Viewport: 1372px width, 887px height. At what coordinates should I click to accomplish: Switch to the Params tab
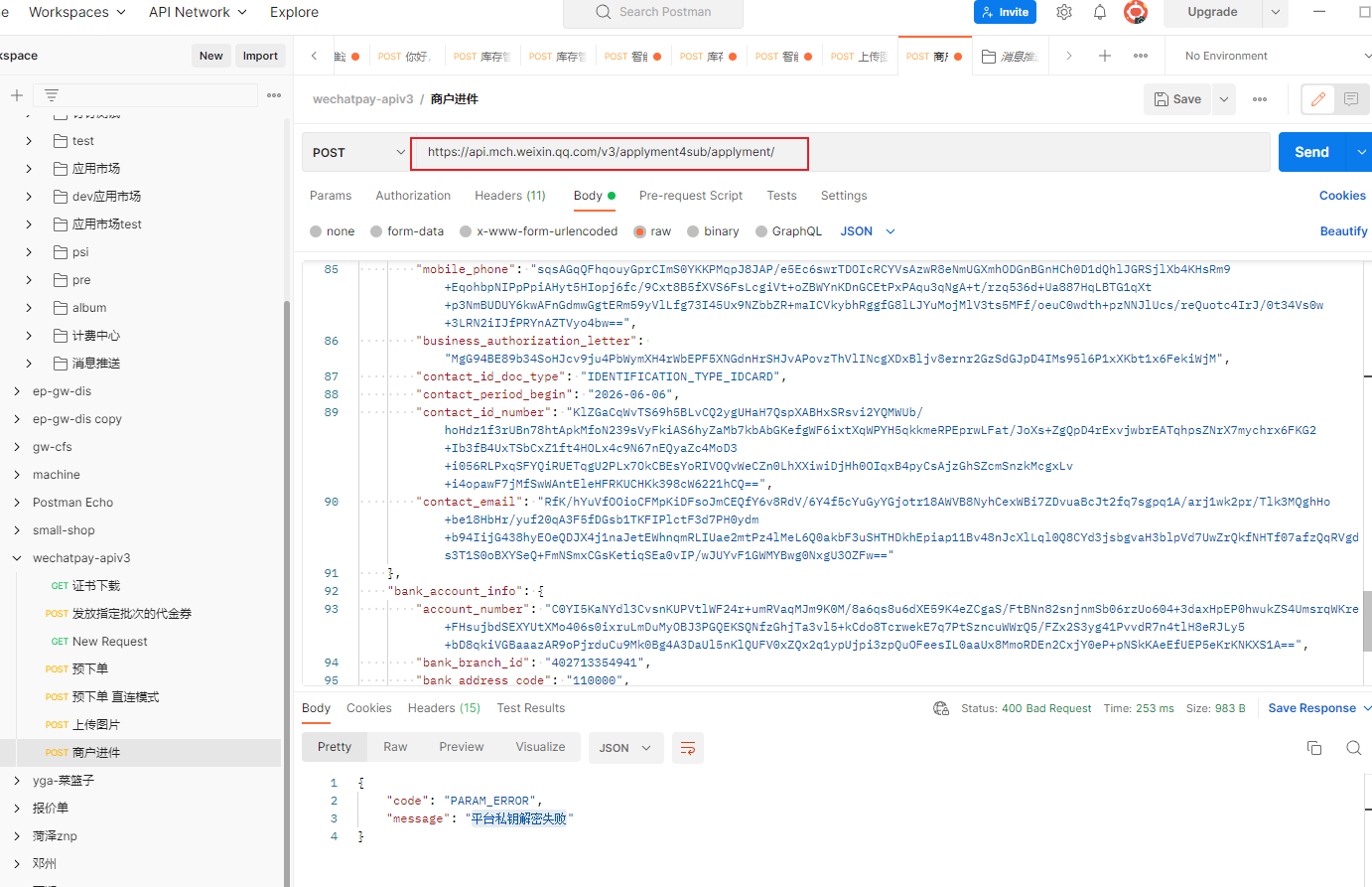331,196
